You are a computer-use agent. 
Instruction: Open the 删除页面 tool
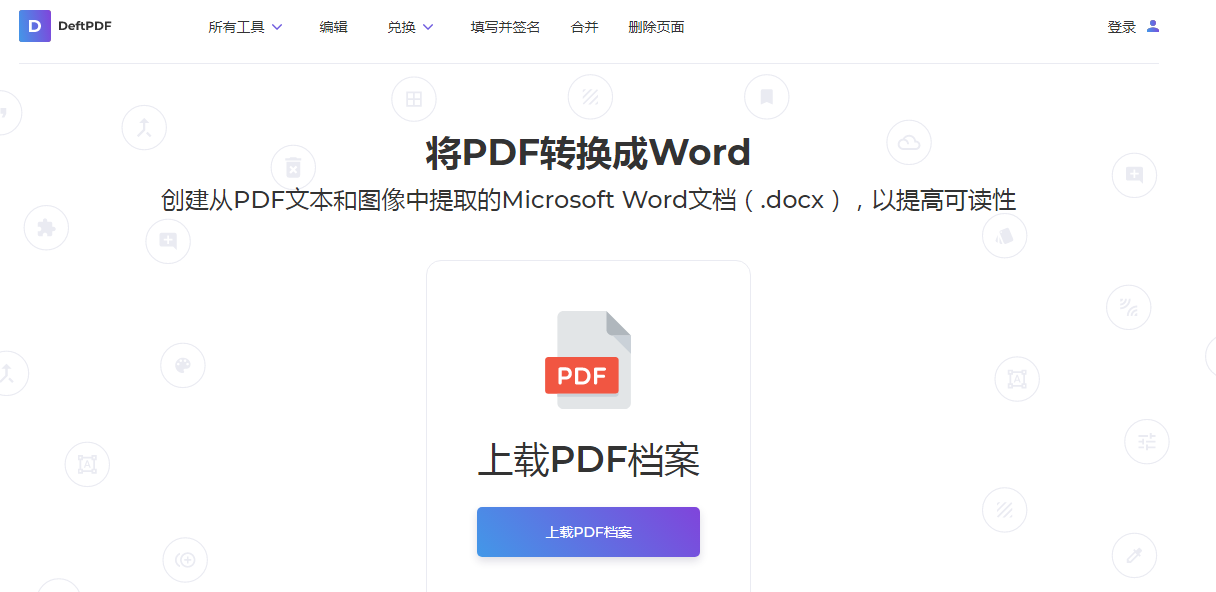(656, 27)
